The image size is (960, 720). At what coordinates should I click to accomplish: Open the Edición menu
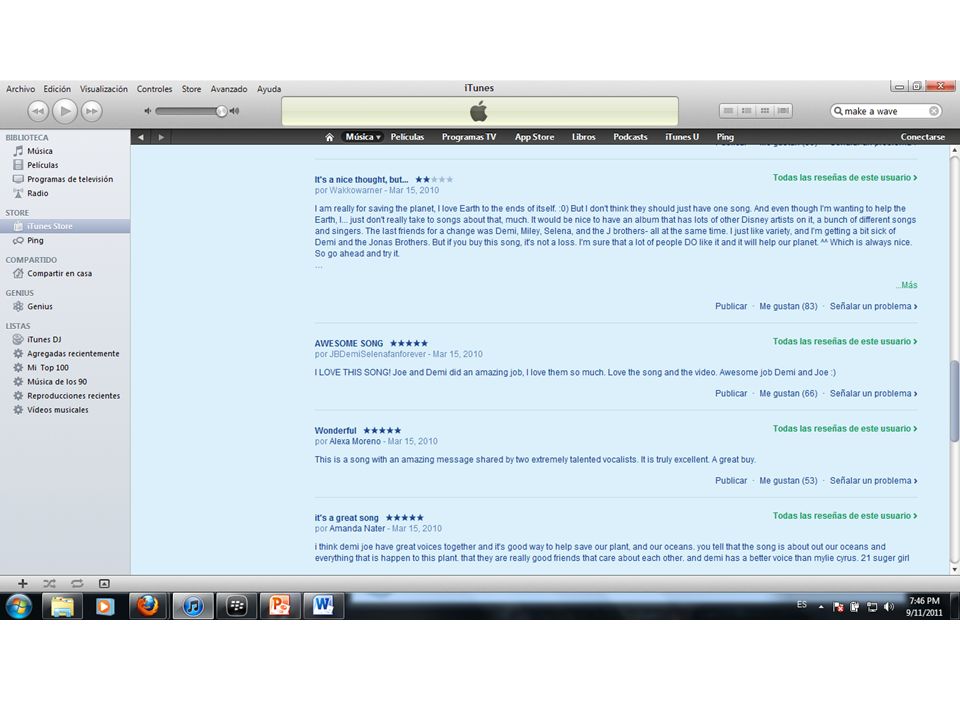pos(57,89)
